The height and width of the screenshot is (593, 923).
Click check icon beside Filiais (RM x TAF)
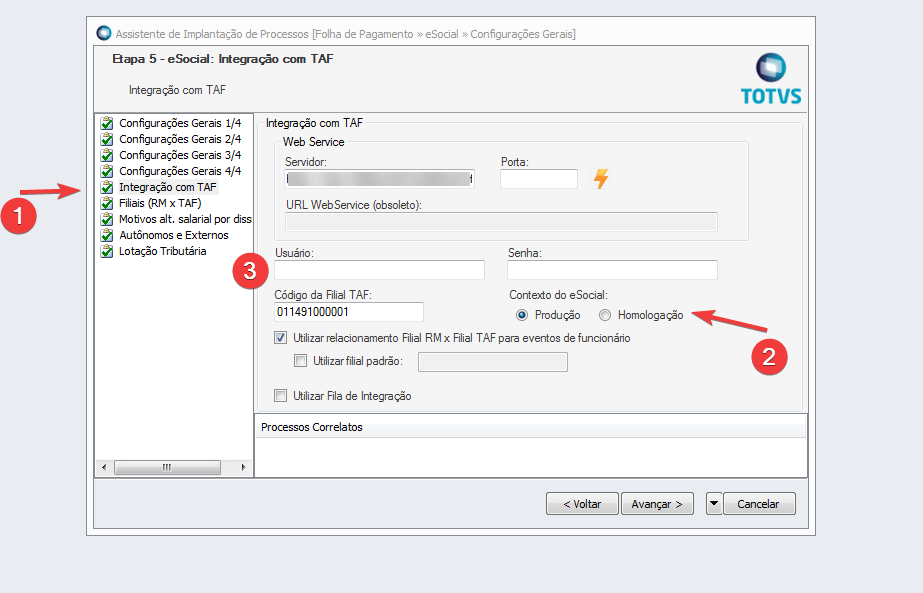tap(107, 203)
